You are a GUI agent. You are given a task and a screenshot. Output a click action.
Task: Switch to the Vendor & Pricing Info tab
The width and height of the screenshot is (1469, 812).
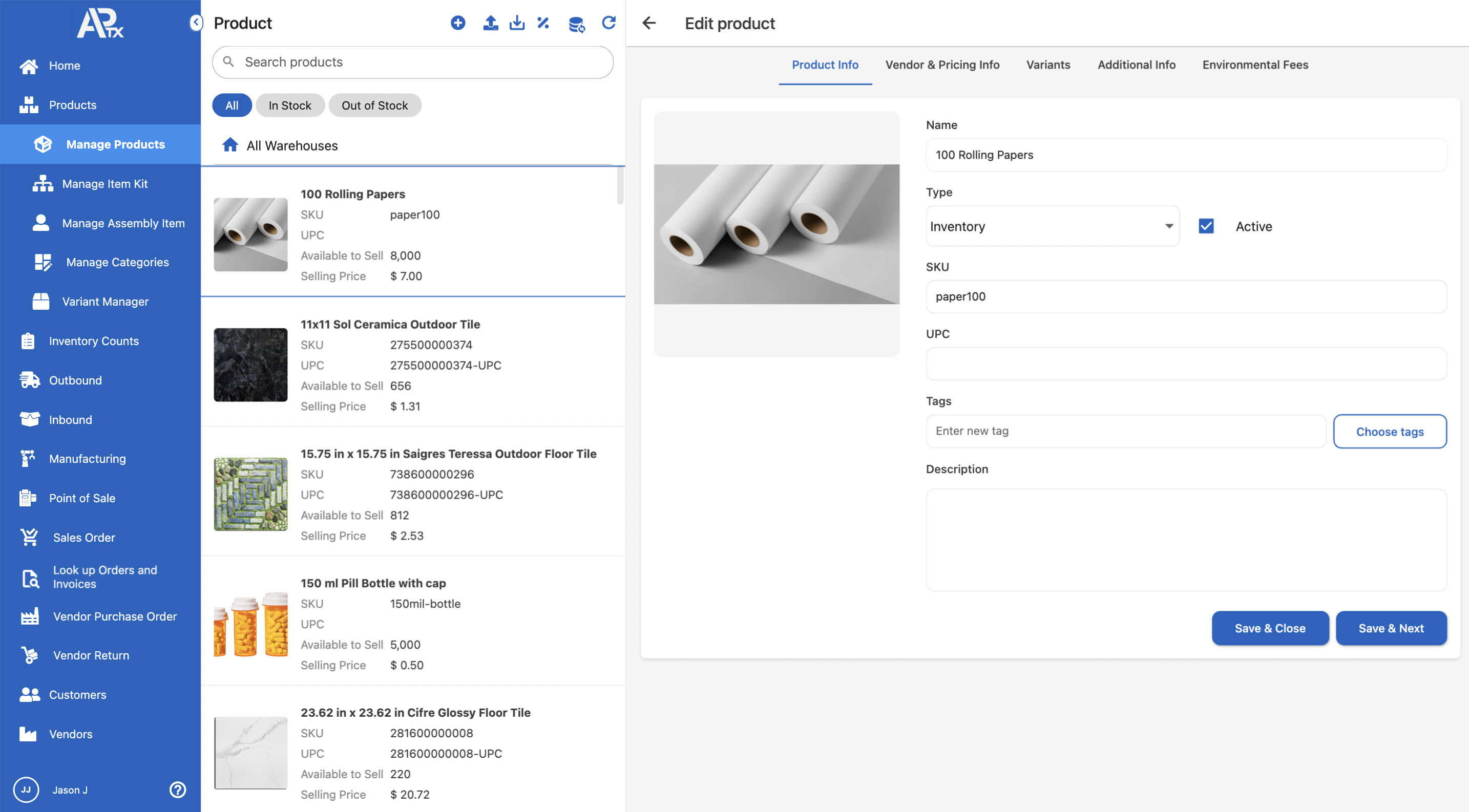click(941, 65)
